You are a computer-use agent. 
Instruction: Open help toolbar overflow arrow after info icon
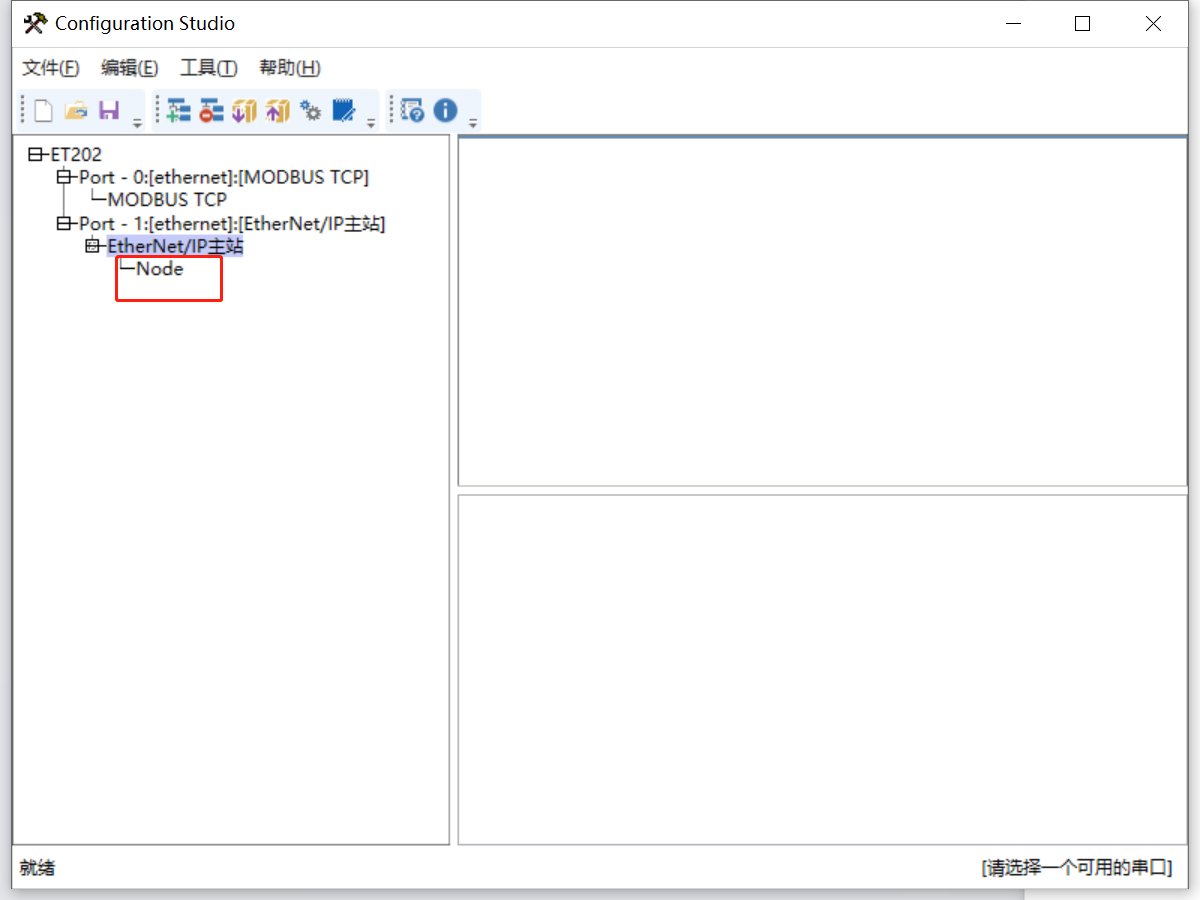point(473,122)
